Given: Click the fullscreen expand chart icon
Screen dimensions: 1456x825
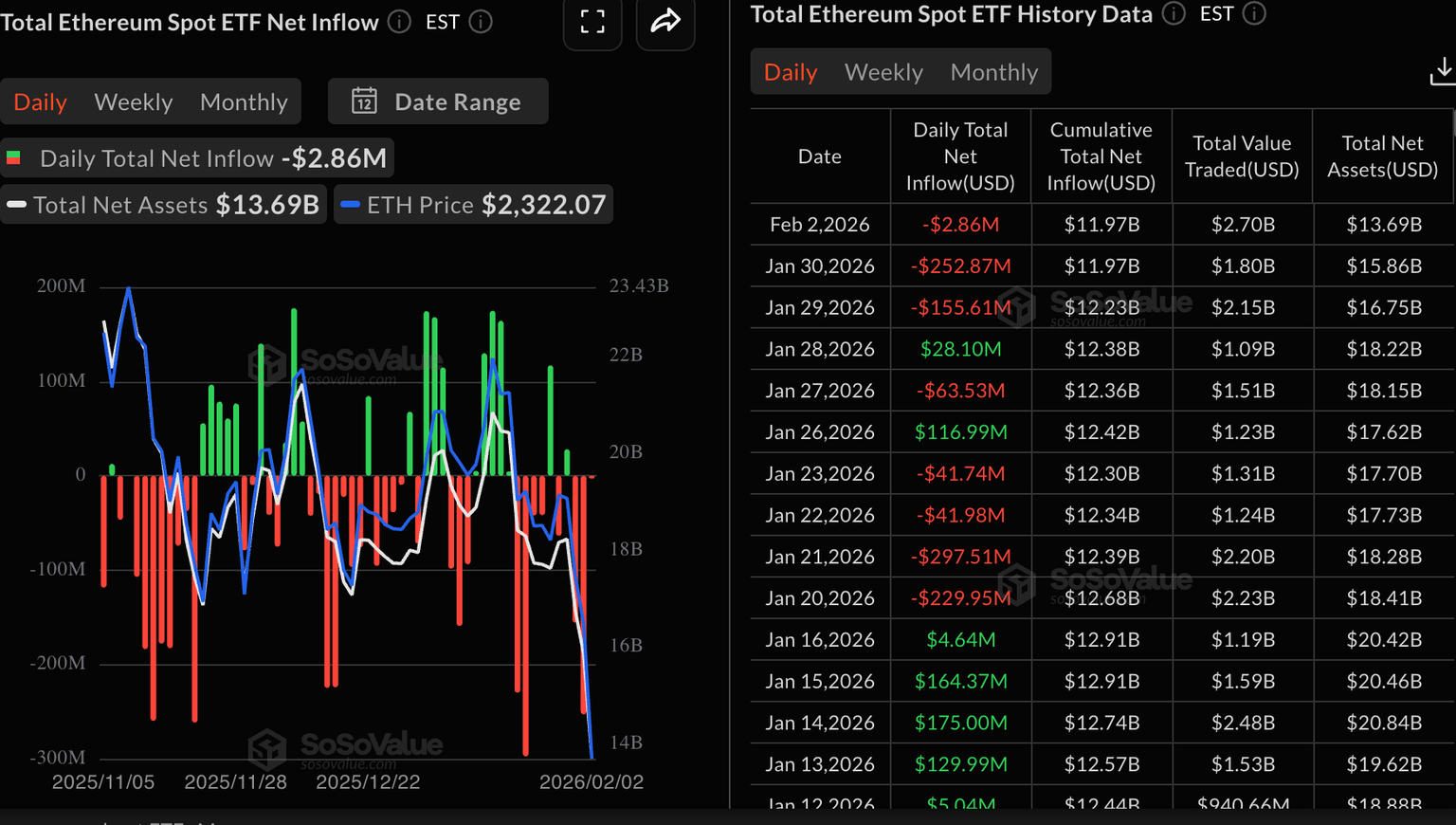Looking at the screenshot, I should click(592, 22).
